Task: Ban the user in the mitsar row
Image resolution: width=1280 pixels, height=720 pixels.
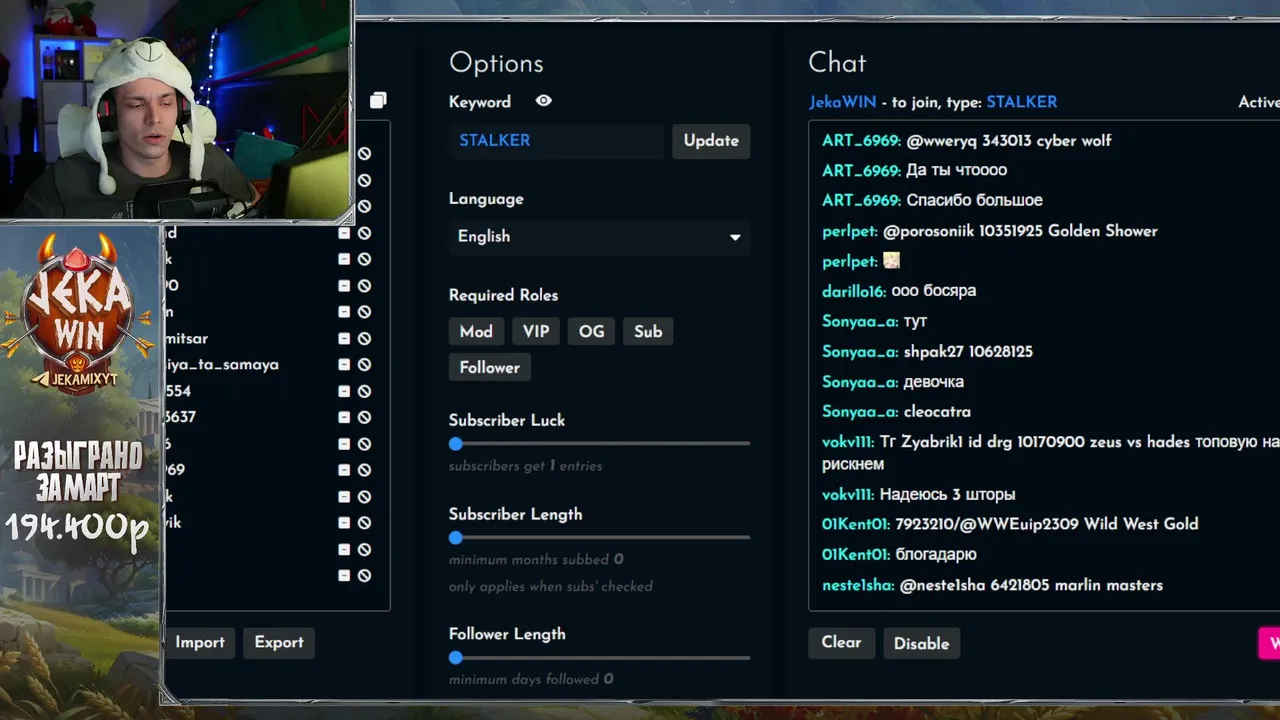Action: tap(364, 338)
